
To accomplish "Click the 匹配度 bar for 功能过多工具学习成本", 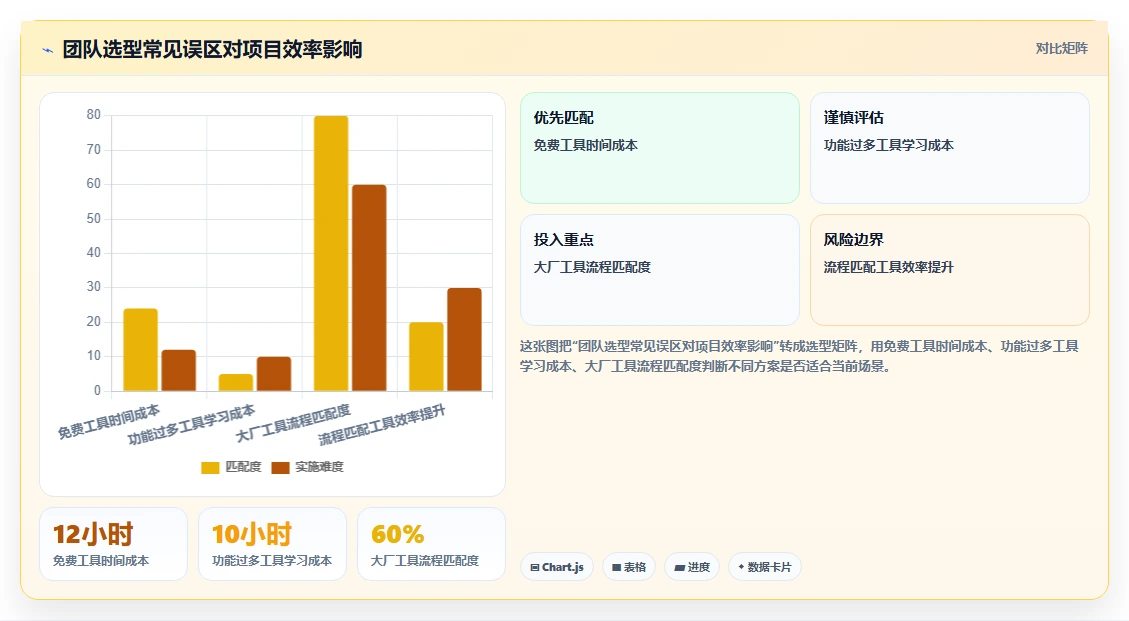I will click(236, 383).
